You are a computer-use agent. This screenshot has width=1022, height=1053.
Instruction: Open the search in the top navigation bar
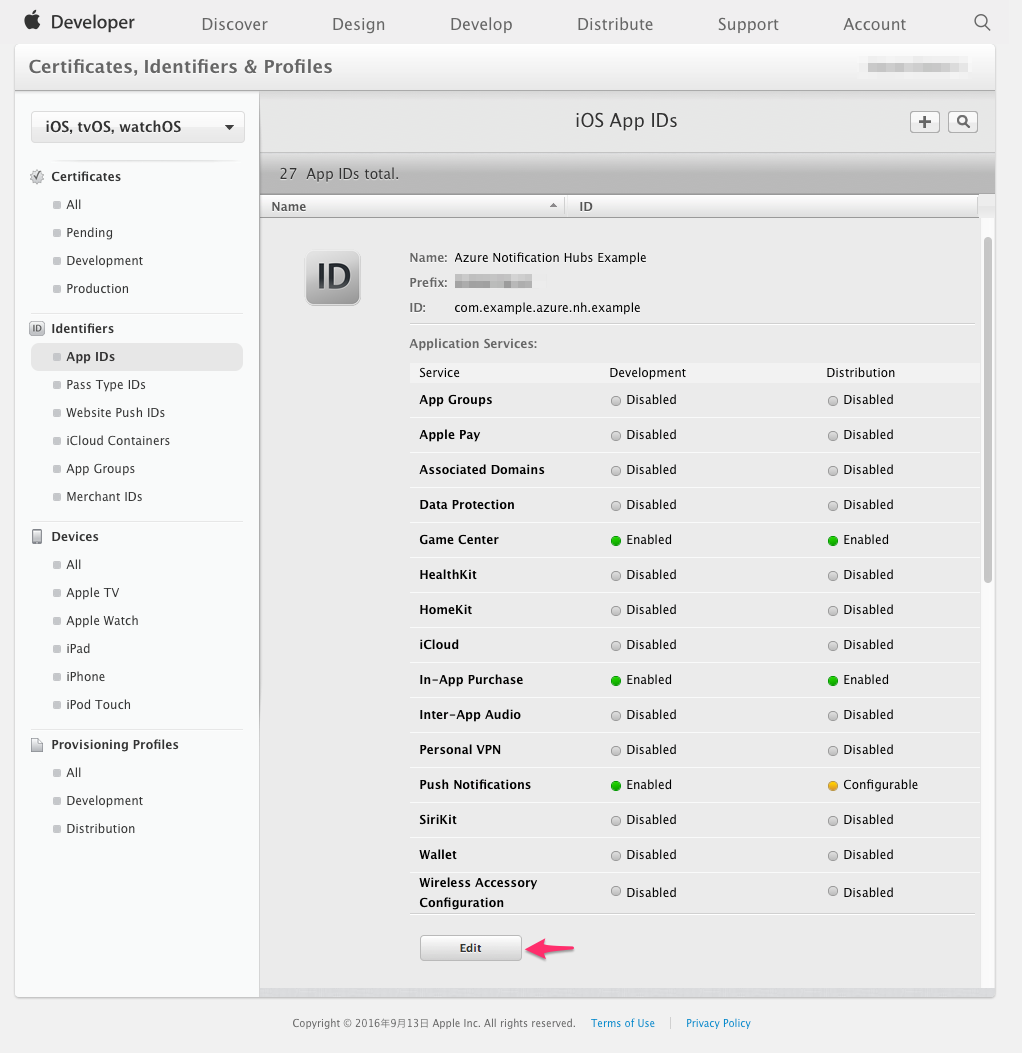981,22
